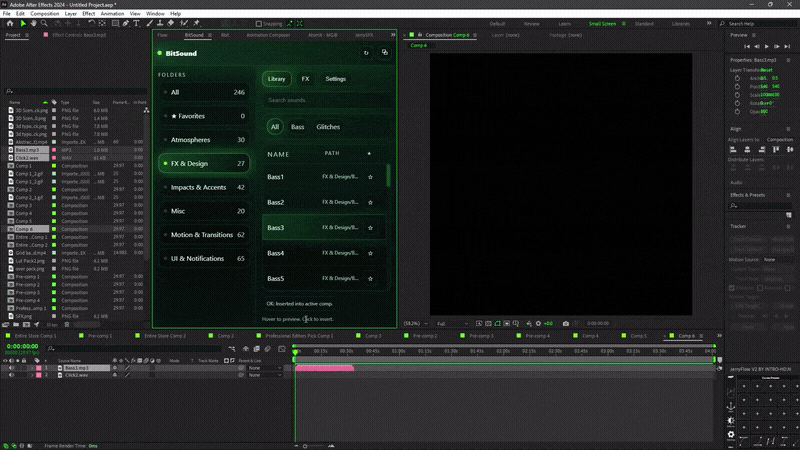800x450 pixels.
Task: Toggle Opacity stopwatch in Properties panel
Action: (x=737, y=112)
